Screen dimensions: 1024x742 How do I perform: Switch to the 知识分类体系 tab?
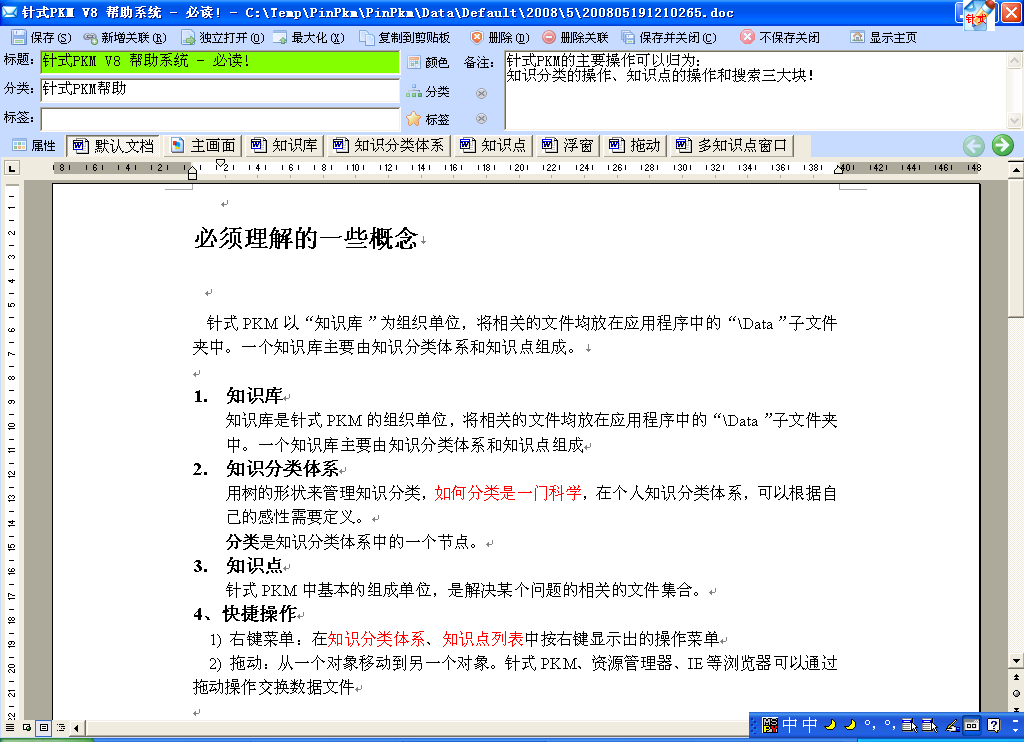coord(389,146)
